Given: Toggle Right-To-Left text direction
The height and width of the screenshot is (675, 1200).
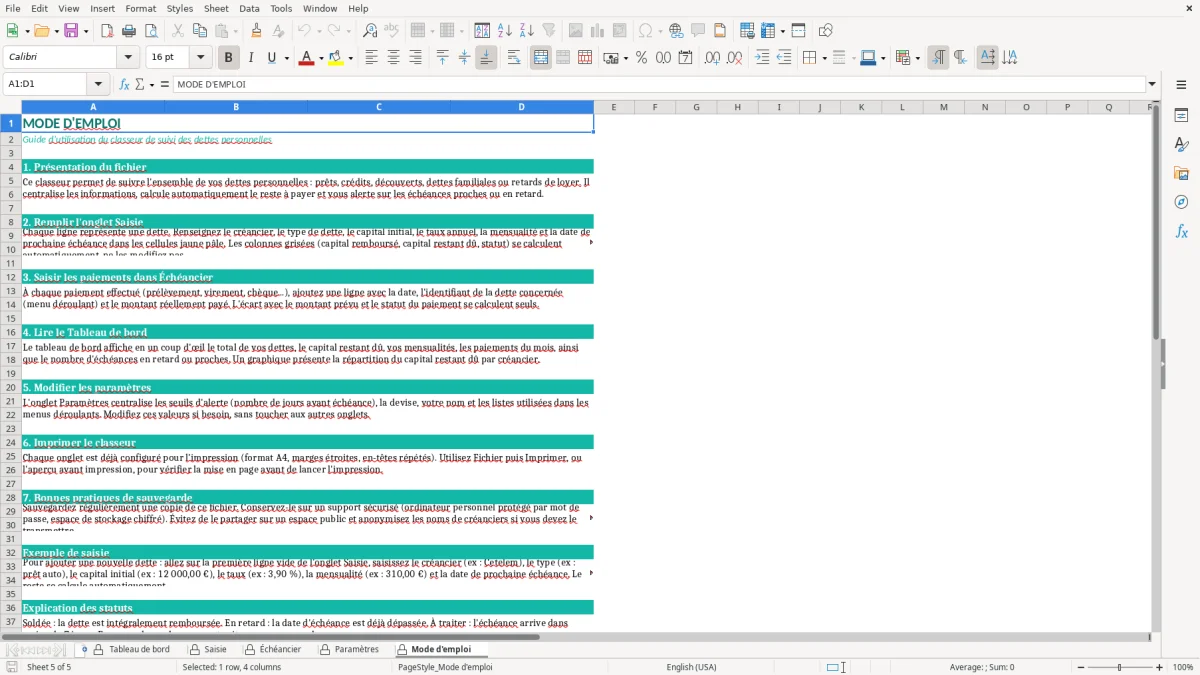Looking at the screenshot, I should 960,58.
